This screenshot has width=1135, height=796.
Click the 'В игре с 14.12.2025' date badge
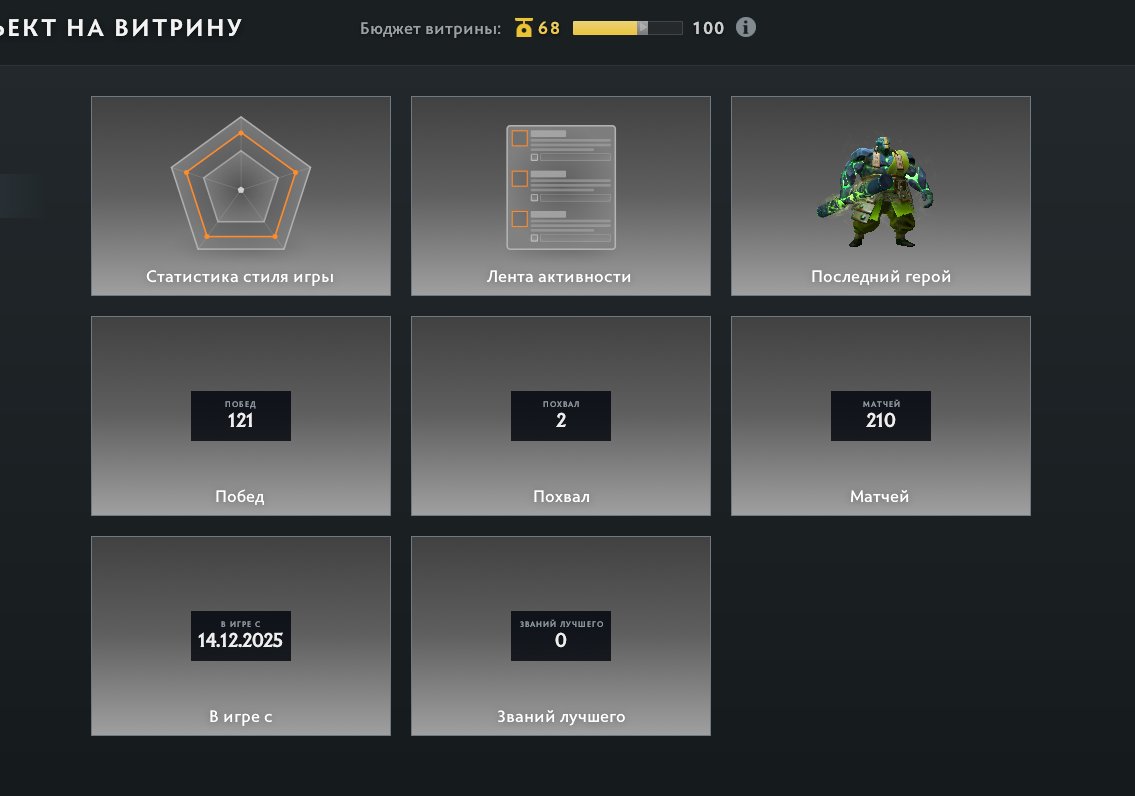(x=241, y=636)
